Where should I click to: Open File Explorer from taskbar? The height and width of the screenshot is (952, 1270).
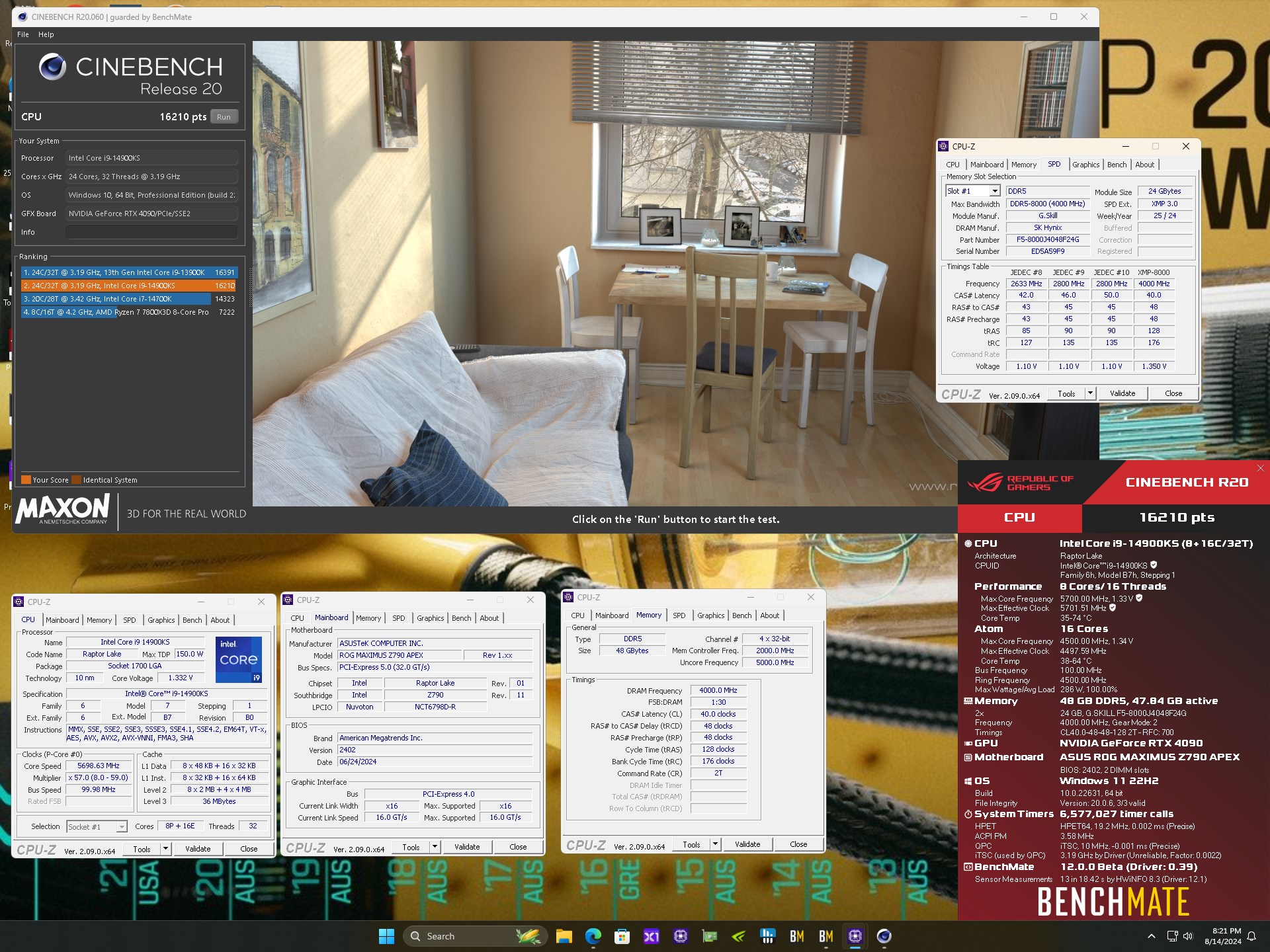pyautogui.click(x=564, y=936)
